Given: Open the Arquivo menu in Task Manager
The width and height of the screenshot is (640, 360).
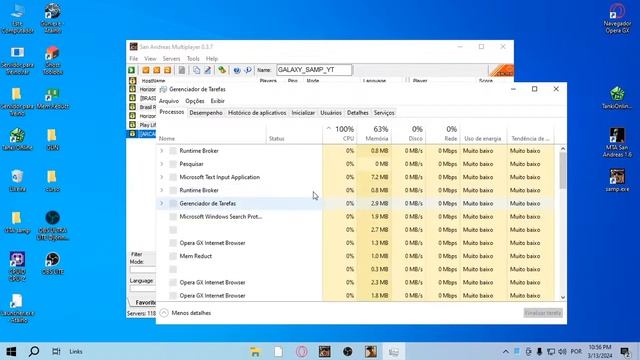Looking at the screenshot, I should coord(169,101).
